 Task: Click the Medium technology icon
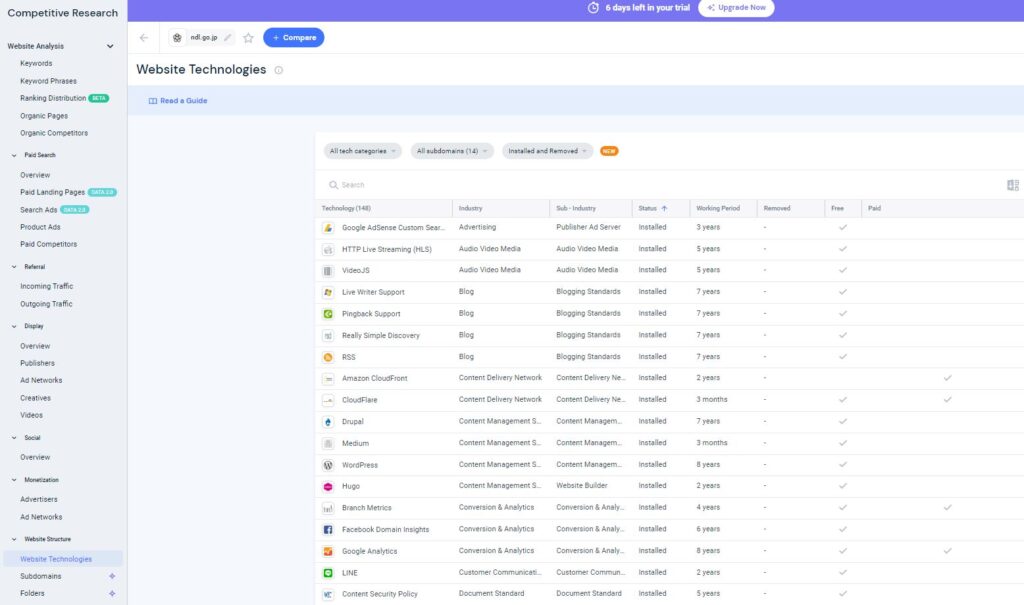[328, 444]
